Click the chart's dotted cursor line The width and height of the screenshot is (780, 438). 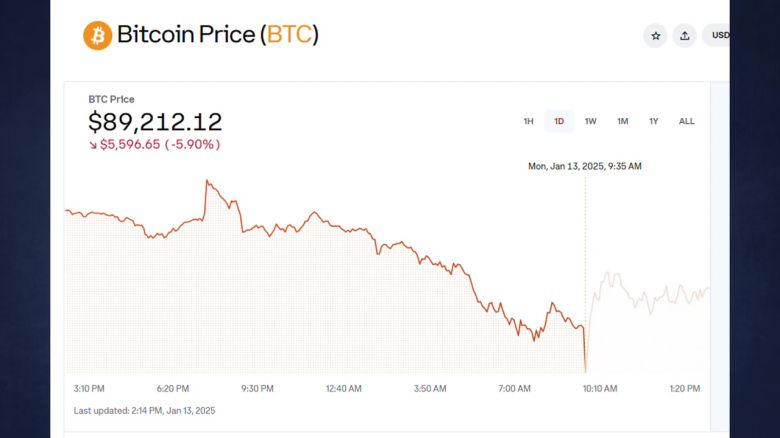585,270
